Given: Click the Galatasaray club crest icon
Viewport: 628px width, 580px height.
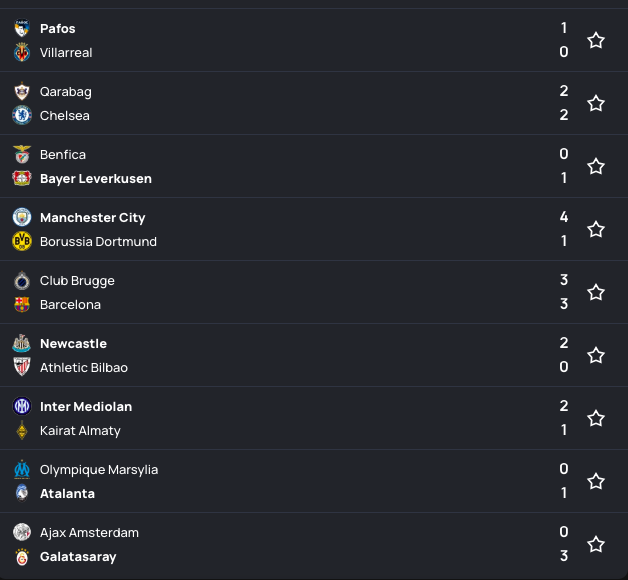Looking at the screenshot, I should 22,557.
